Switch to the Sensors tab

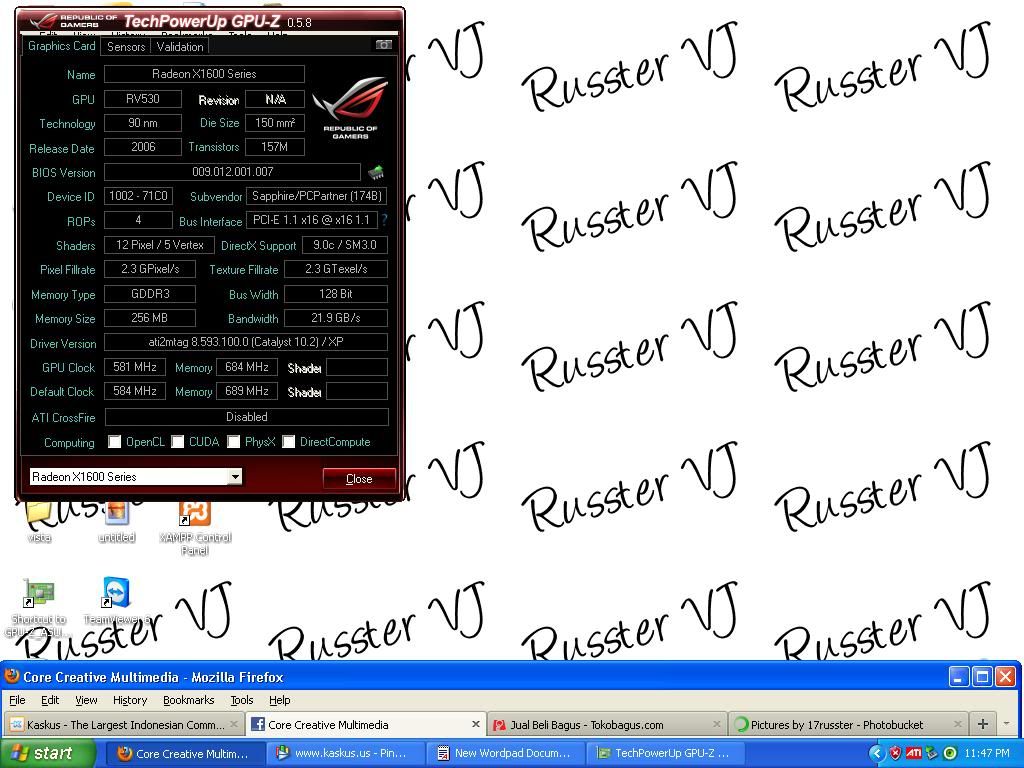click(x=126, y=46)
